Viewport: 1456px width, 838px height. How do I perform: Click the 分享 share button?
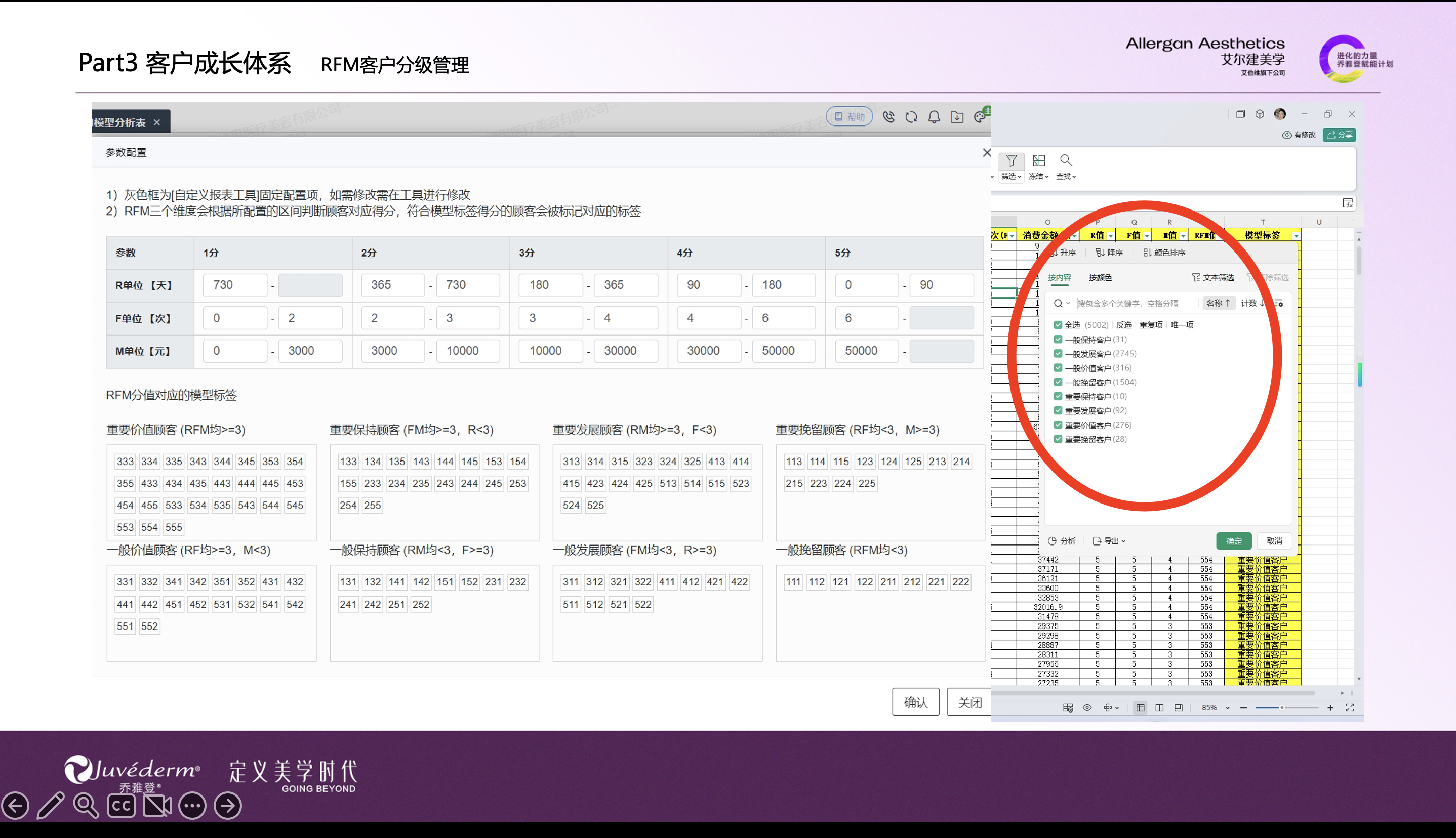point(1339,135)
